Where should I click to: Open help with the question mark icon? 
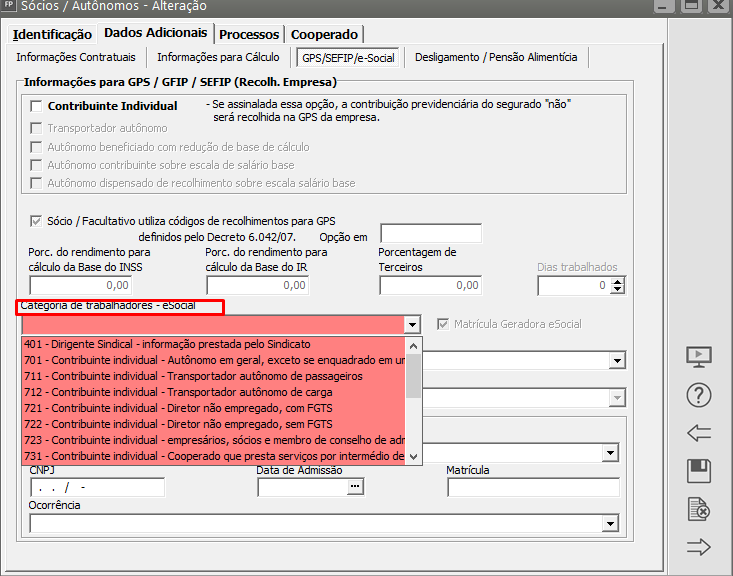pyautogui.click(x=699, y=395)
